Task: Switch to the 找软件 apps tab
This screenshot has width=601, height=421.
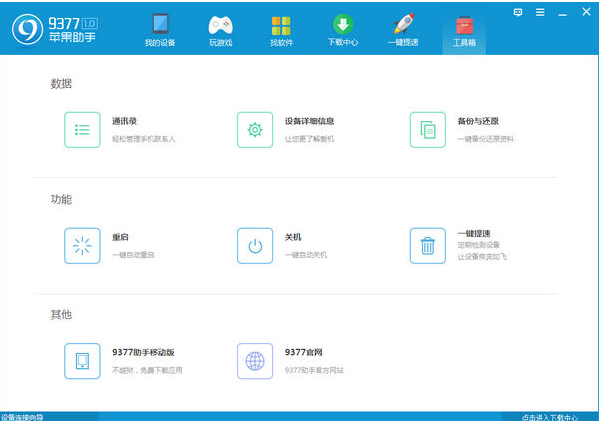Action: [281, 30]
